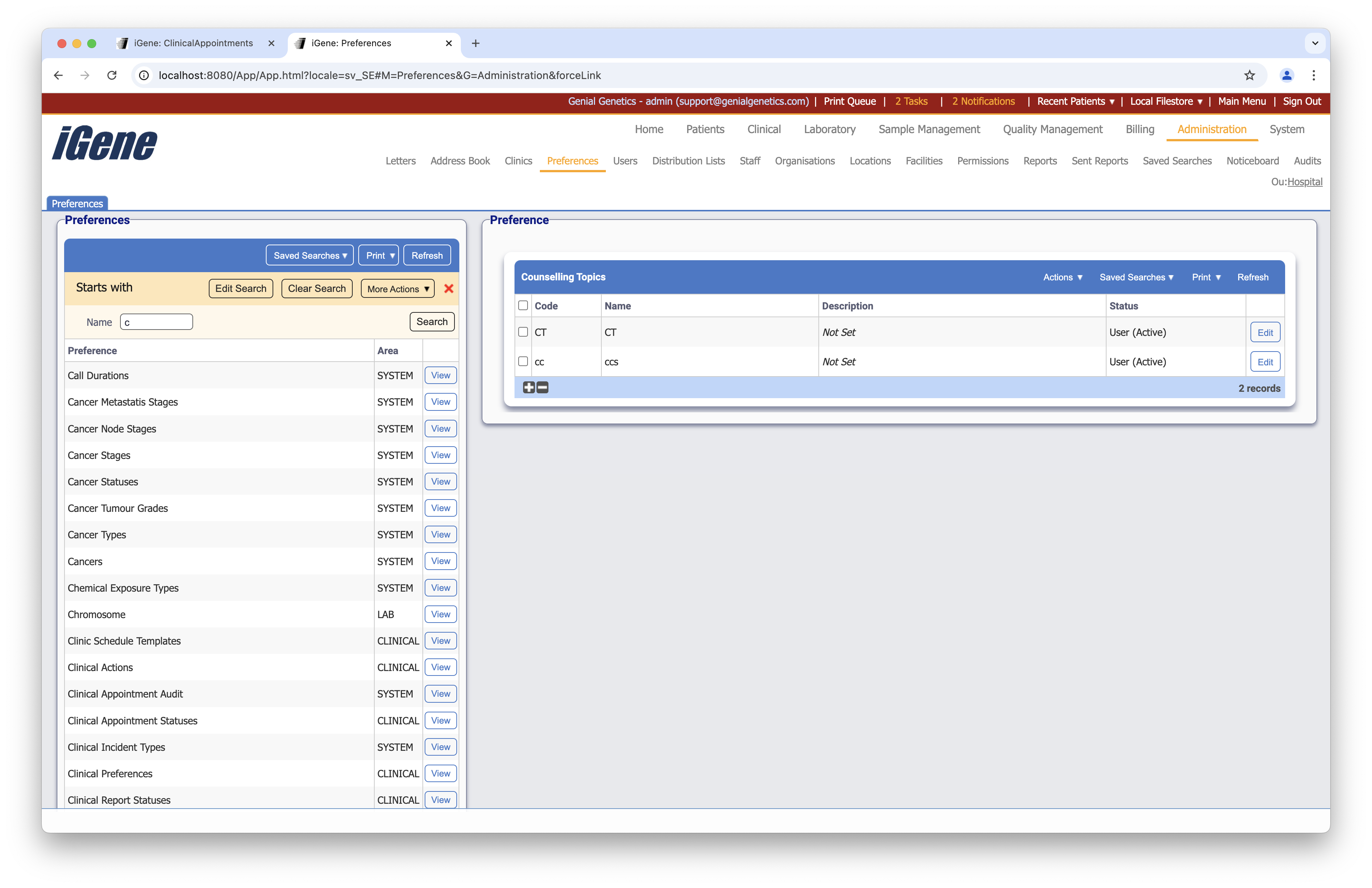Reload the page with the browser refresh icon
This screenshot has height=888, width=1372.
(x=112, y=75)
